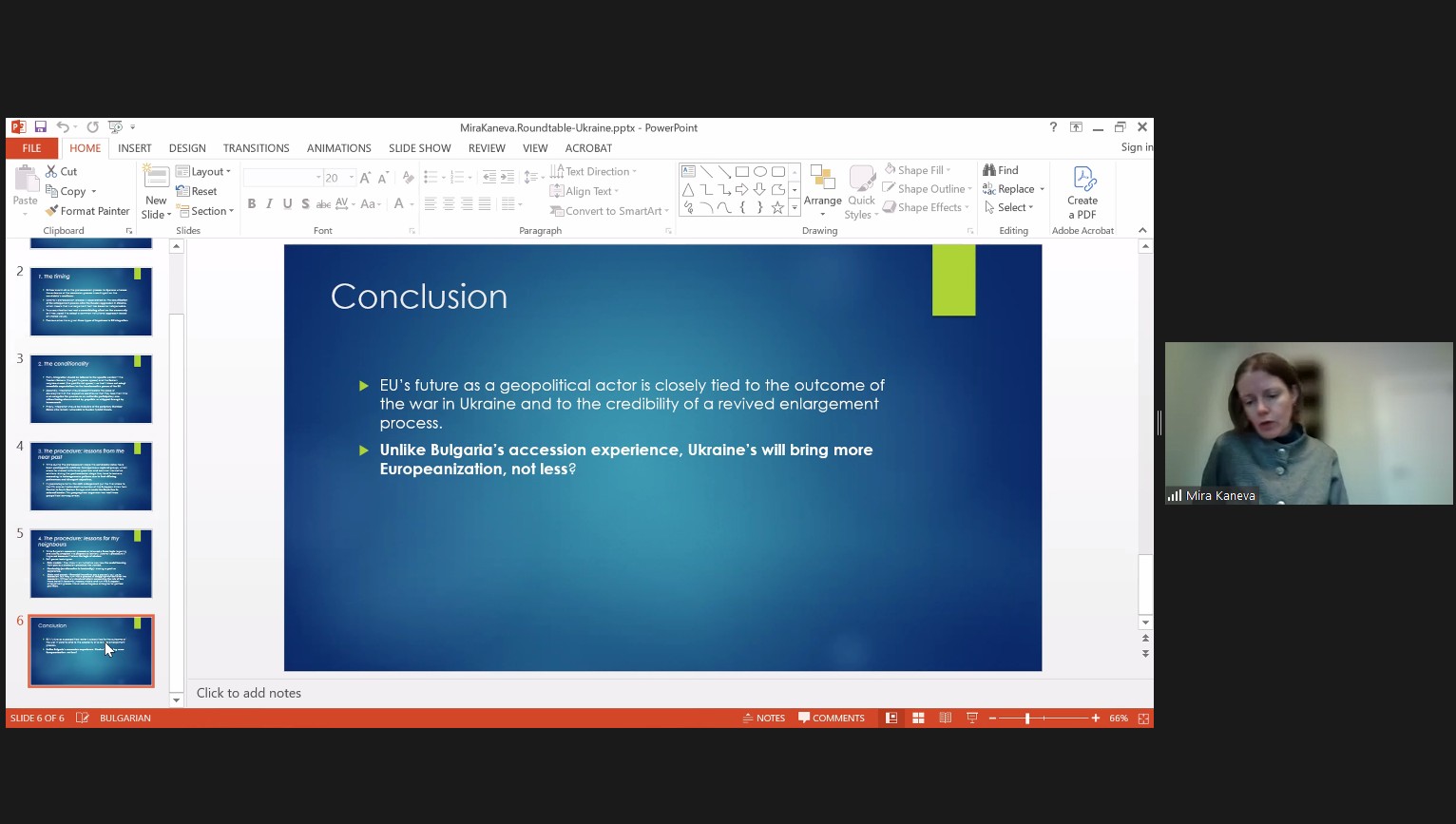This screenshot has width=1456, height=824.
Task: Click the Format Painter tool
Action: (87, 211)
